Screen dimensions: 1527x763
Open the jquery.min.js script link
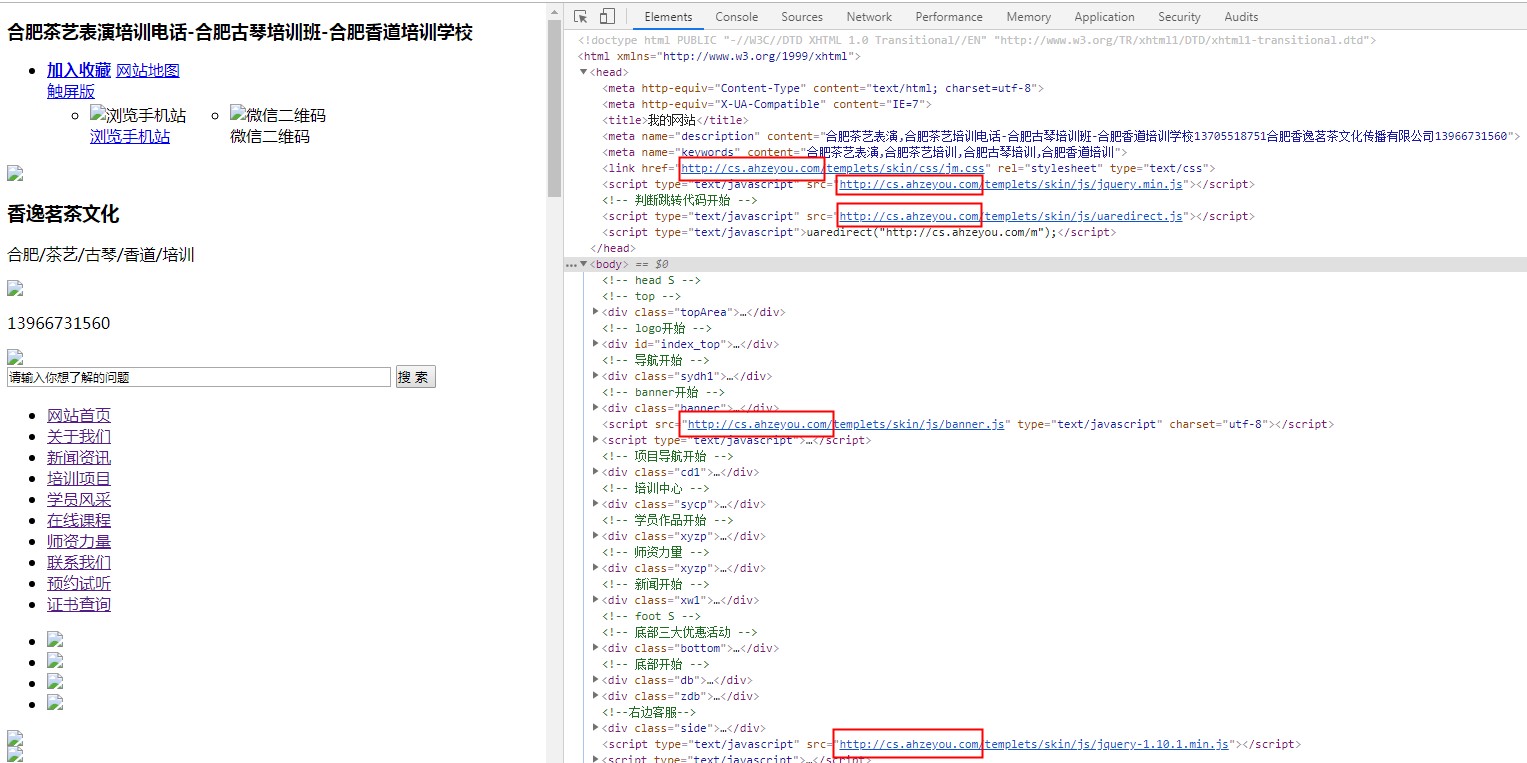[x=1011, y=184]
